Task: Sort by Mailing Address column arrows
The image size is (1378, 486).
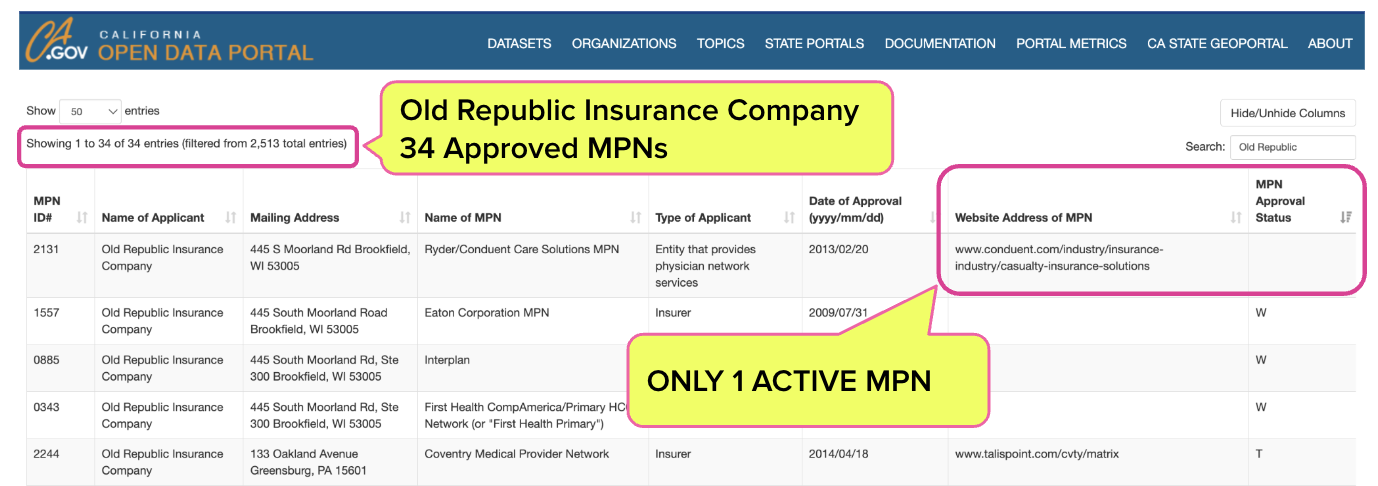Action: tap(405, 217)
